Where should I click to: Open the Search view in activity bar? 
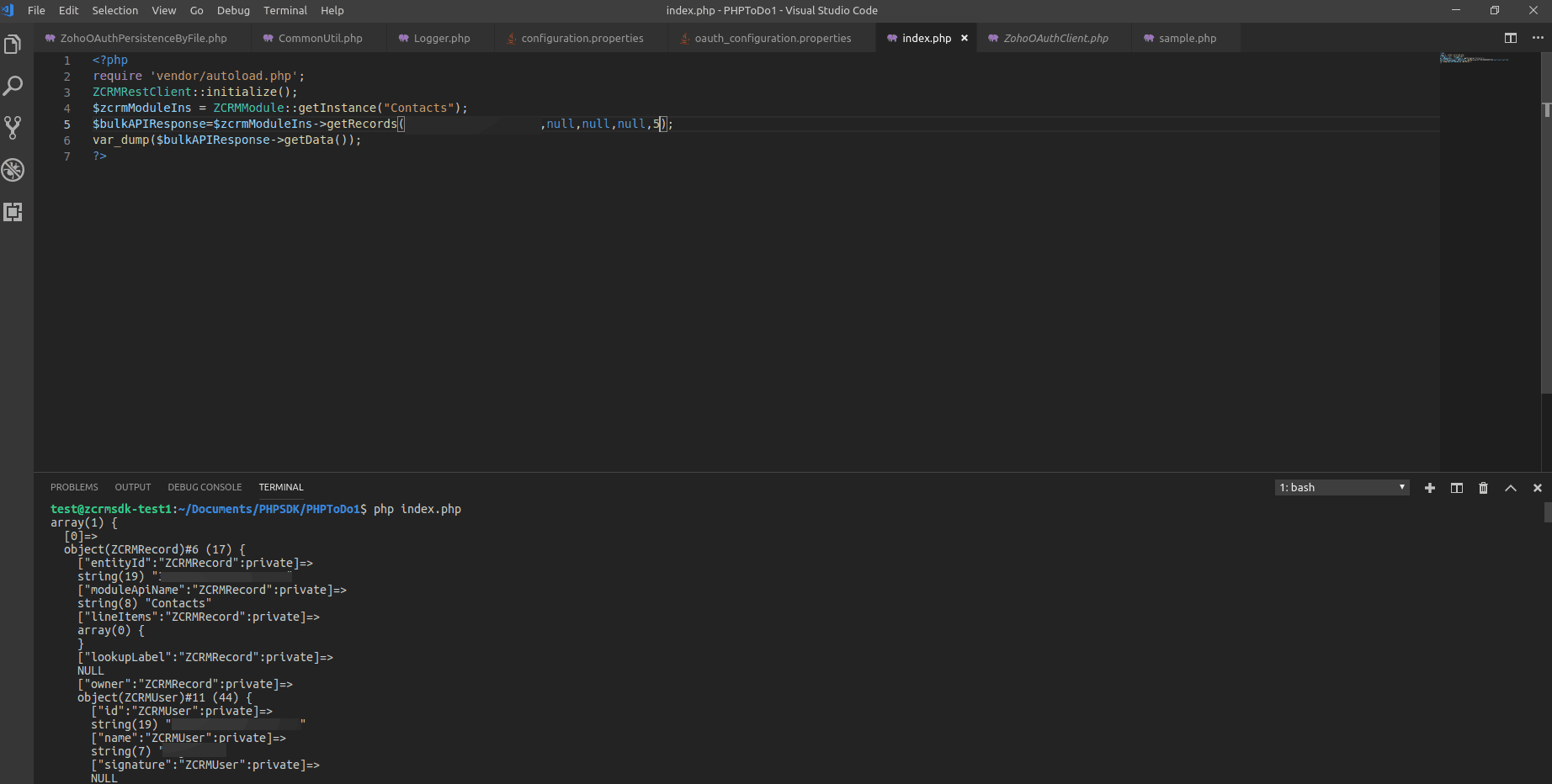coord(13,86)
